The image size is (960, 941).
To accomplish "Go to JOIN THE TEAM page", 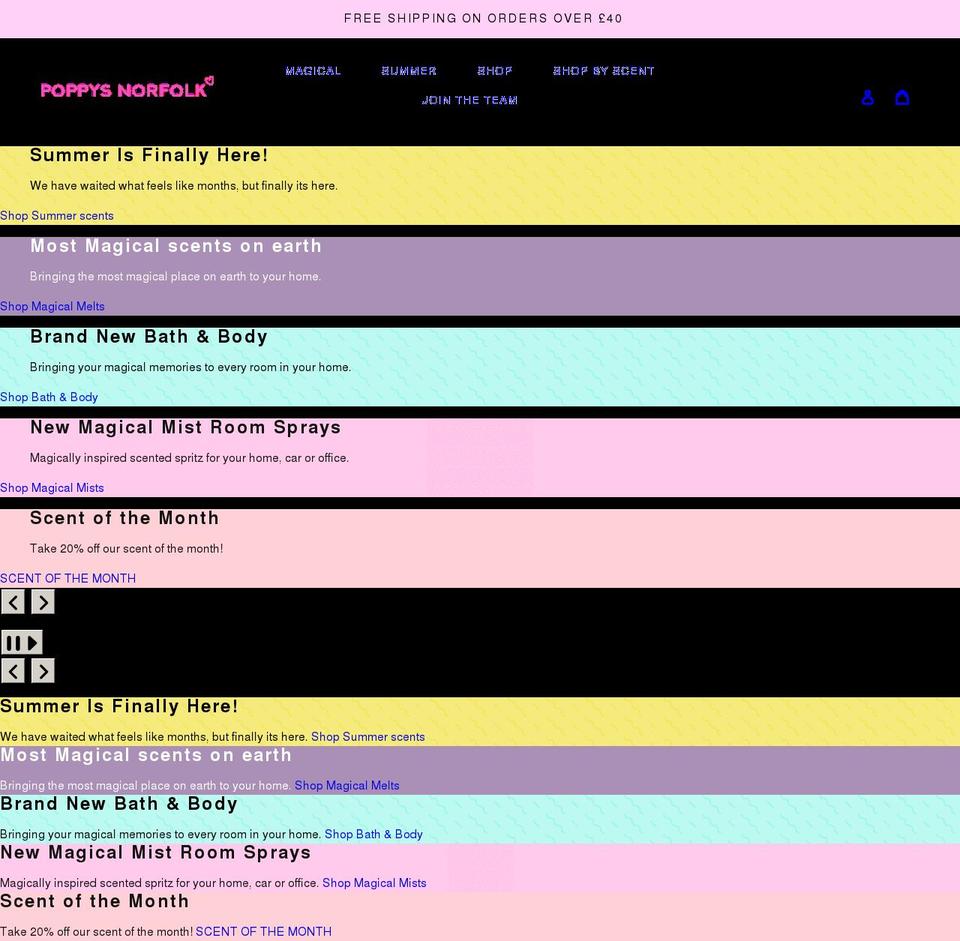I will tap(470, 100).
